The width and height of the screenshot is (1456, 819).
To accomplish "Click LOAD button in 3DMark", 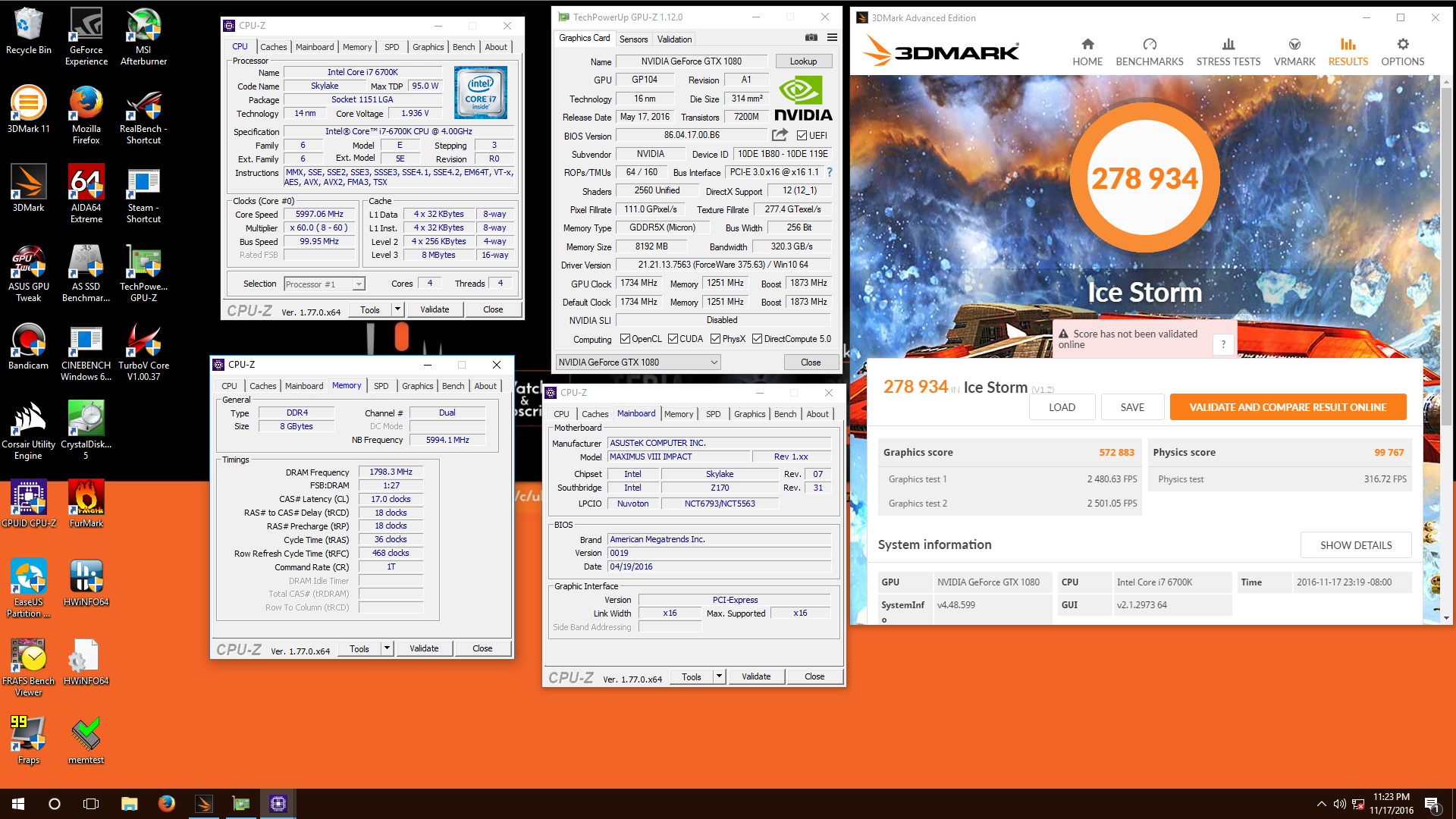I will click(1062, 407).
